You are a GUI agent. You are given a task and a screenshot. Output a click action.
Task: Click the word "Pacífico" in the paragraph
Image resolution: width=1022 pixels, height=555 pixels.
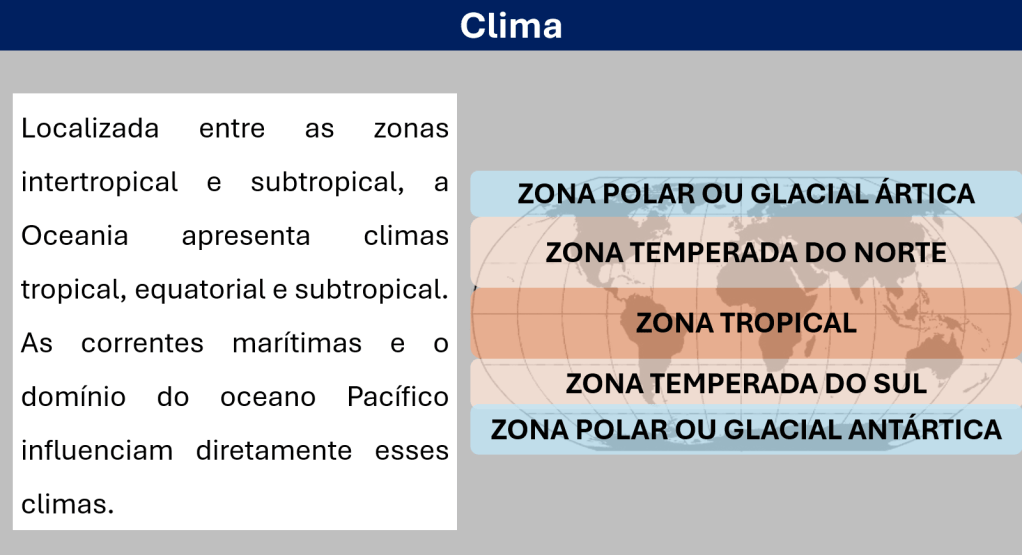click(x=397, y=397)
